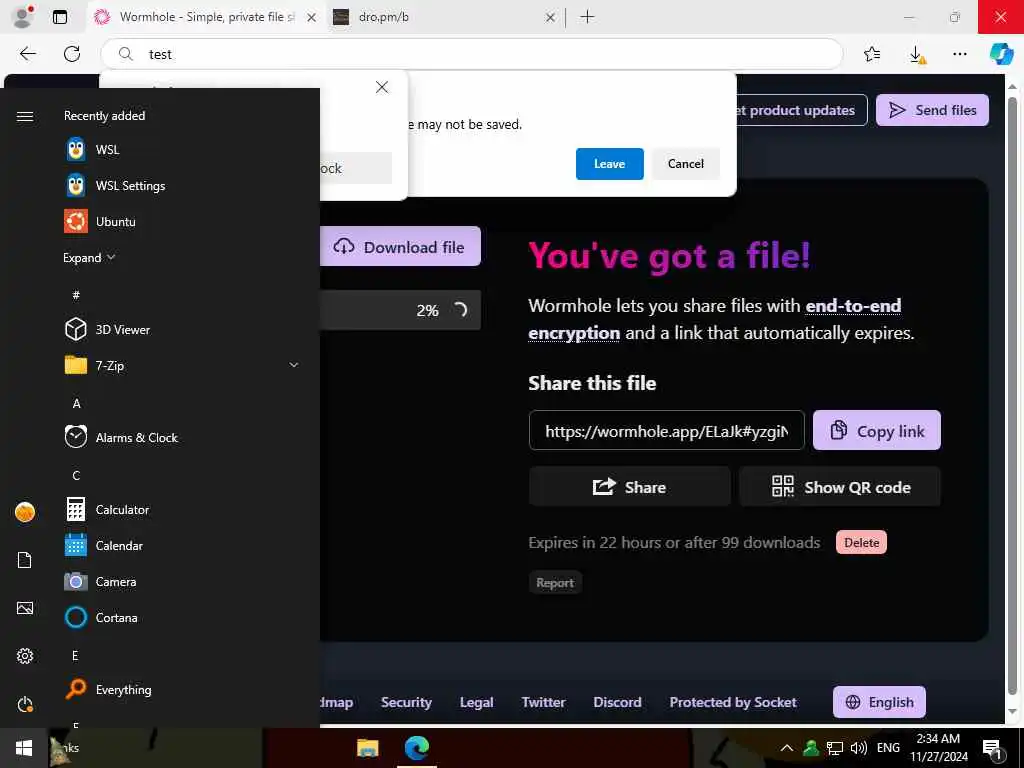The image size is (1024, 768).
Task: Close the dro.pm/b tab
Action: tap(551, 18)
